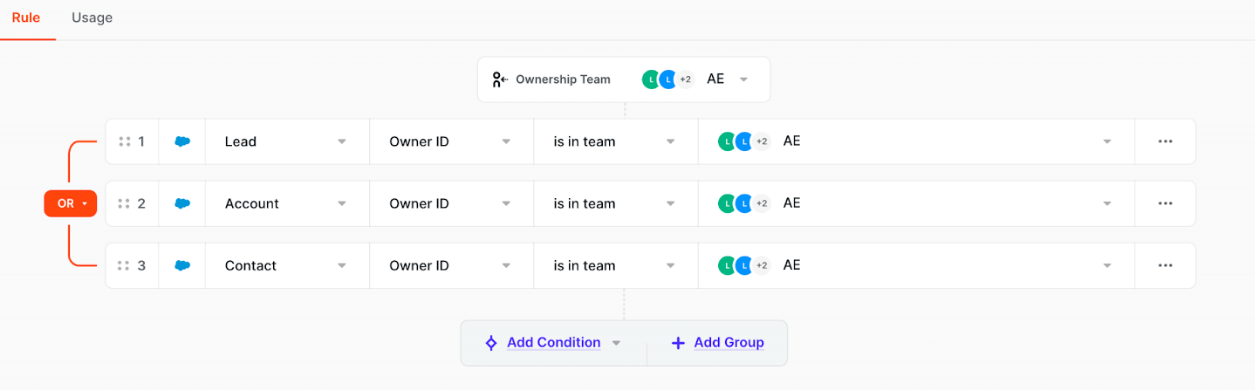Click the +2 avatar badge in Lead row
The width and height of the screenshot is (1255, 390).
click(761, 142)
